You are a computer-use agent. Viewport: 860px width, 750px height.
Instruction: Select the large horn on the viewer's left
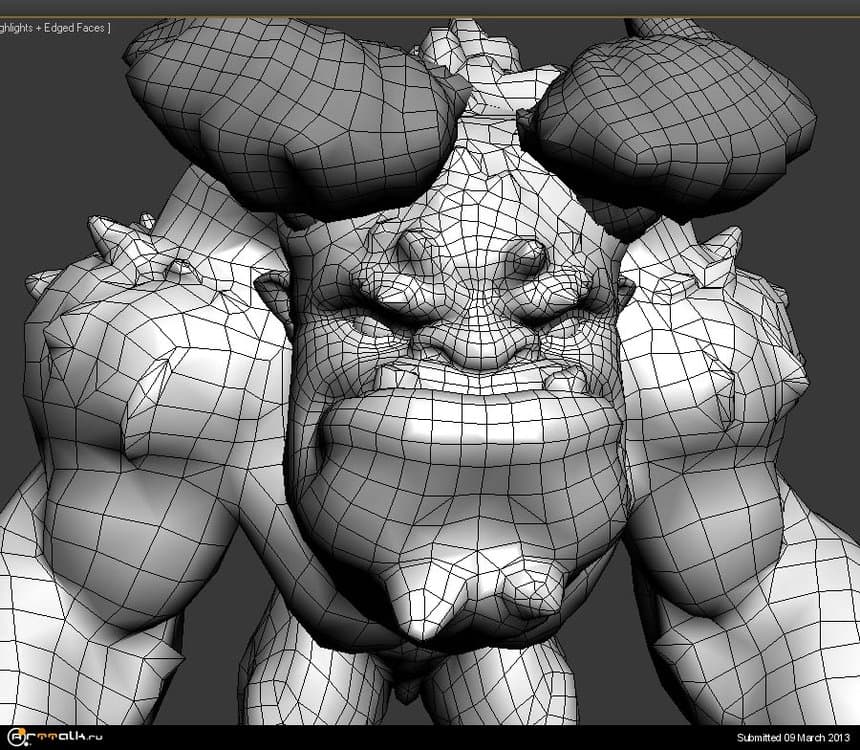tap(290, 110)
